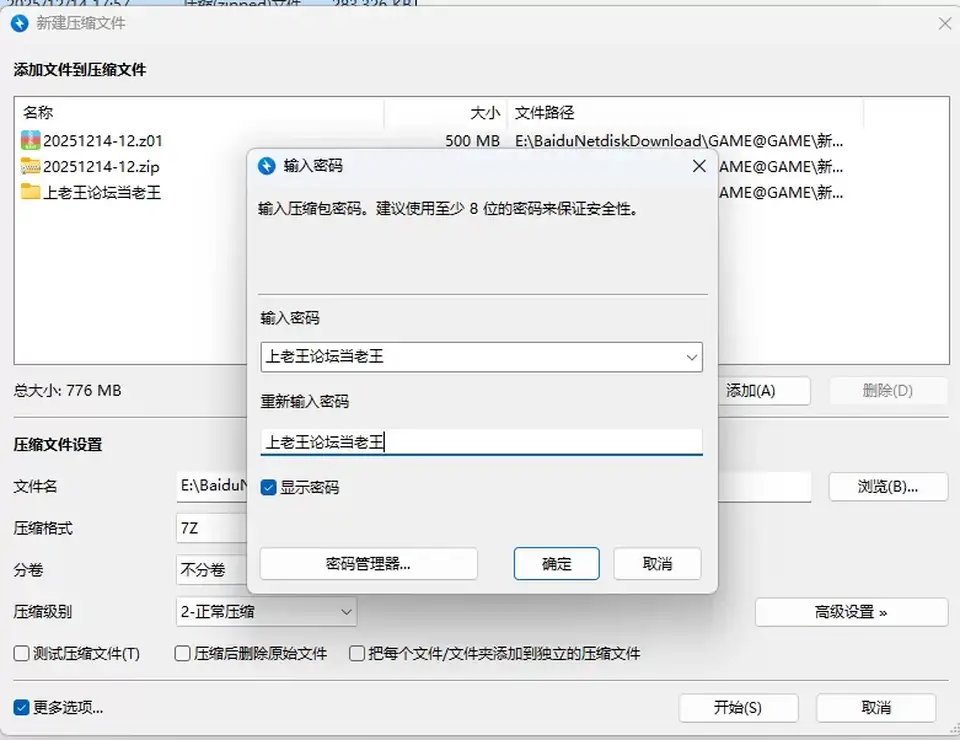Enable 压缩后删除原始文件 checkbox
Image resolution: width=960 pixels, height=740 pixels.
(x=182, y=654)
